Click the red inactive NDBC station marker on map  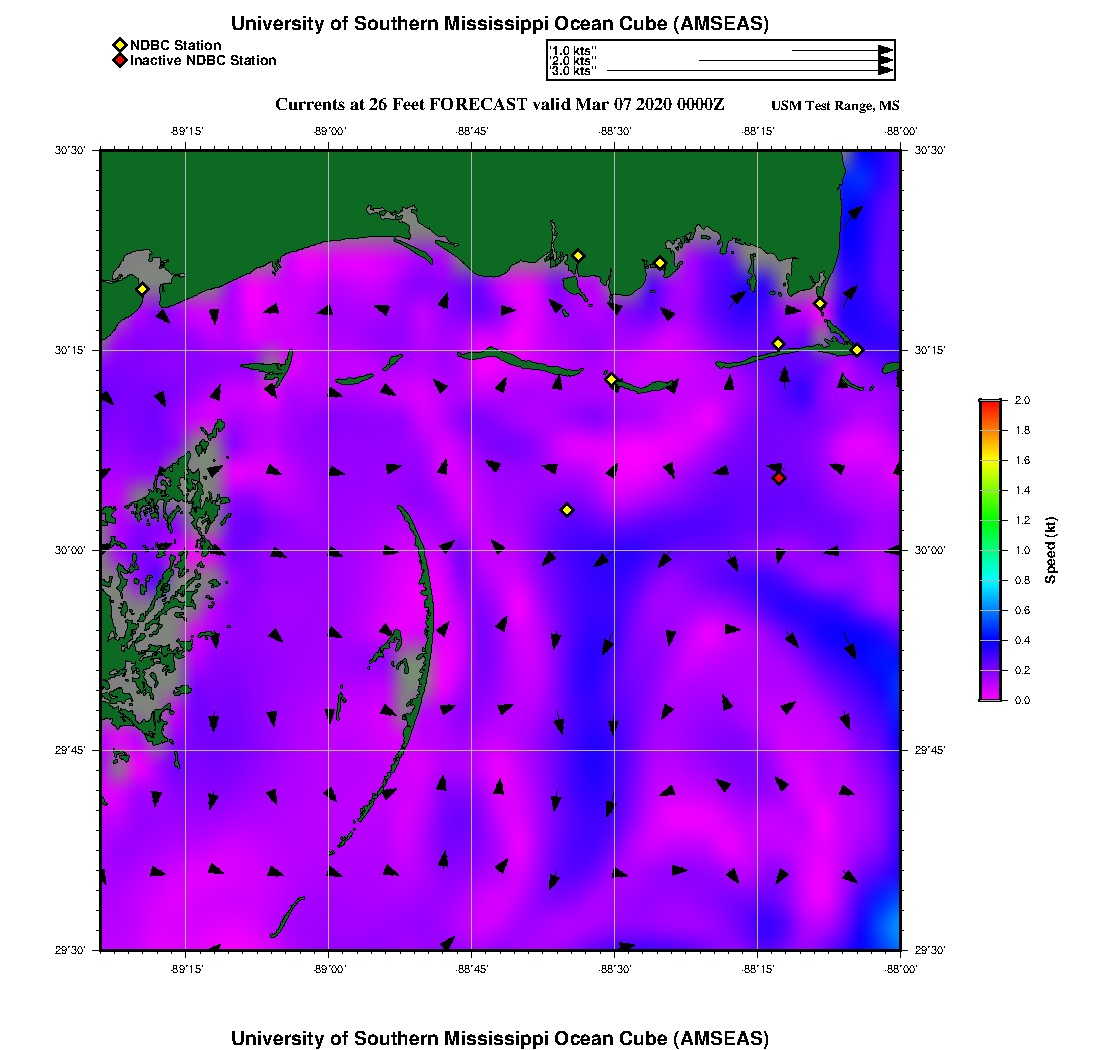pos(779,478)
